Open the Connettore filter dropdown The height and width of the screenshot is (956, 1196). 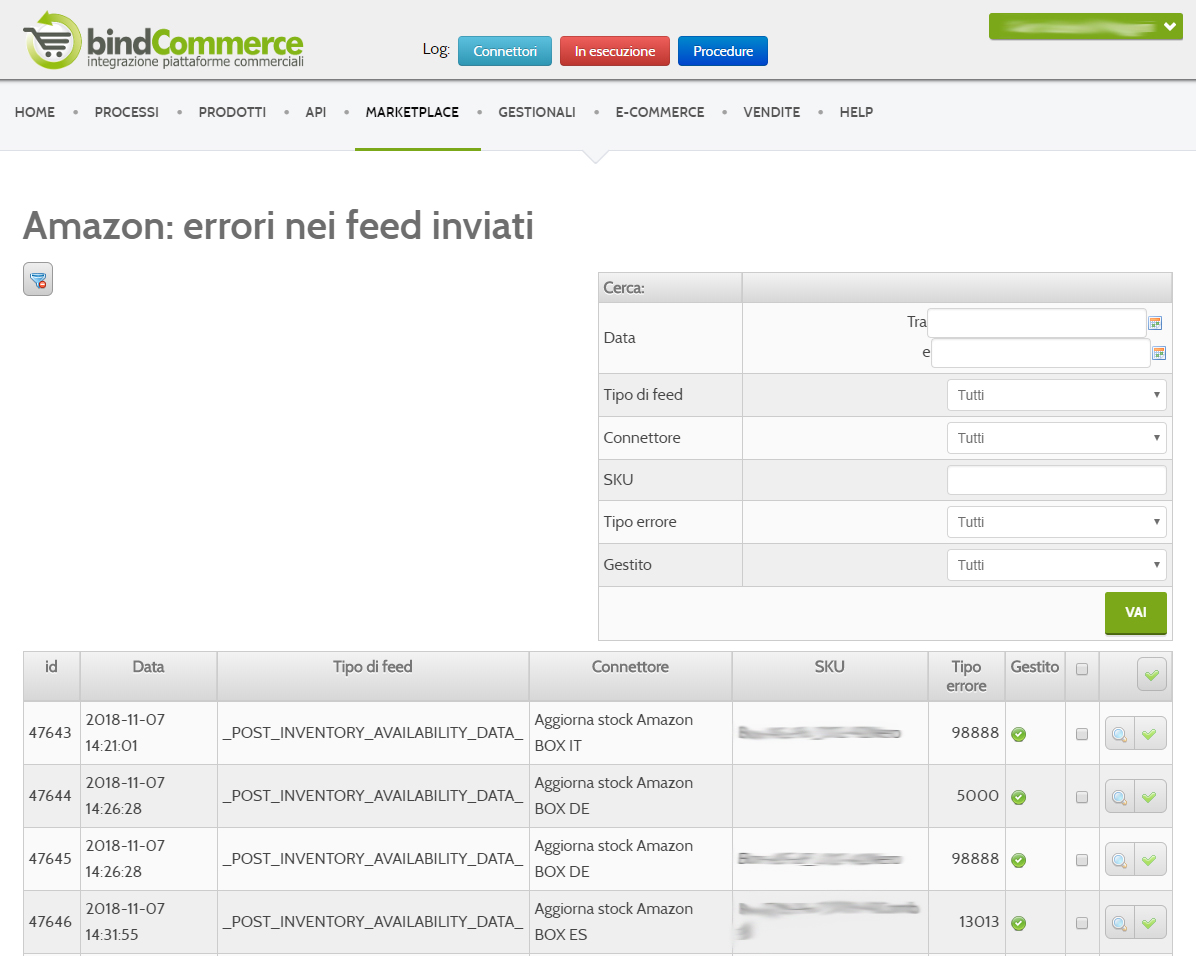click(1056, 438)
